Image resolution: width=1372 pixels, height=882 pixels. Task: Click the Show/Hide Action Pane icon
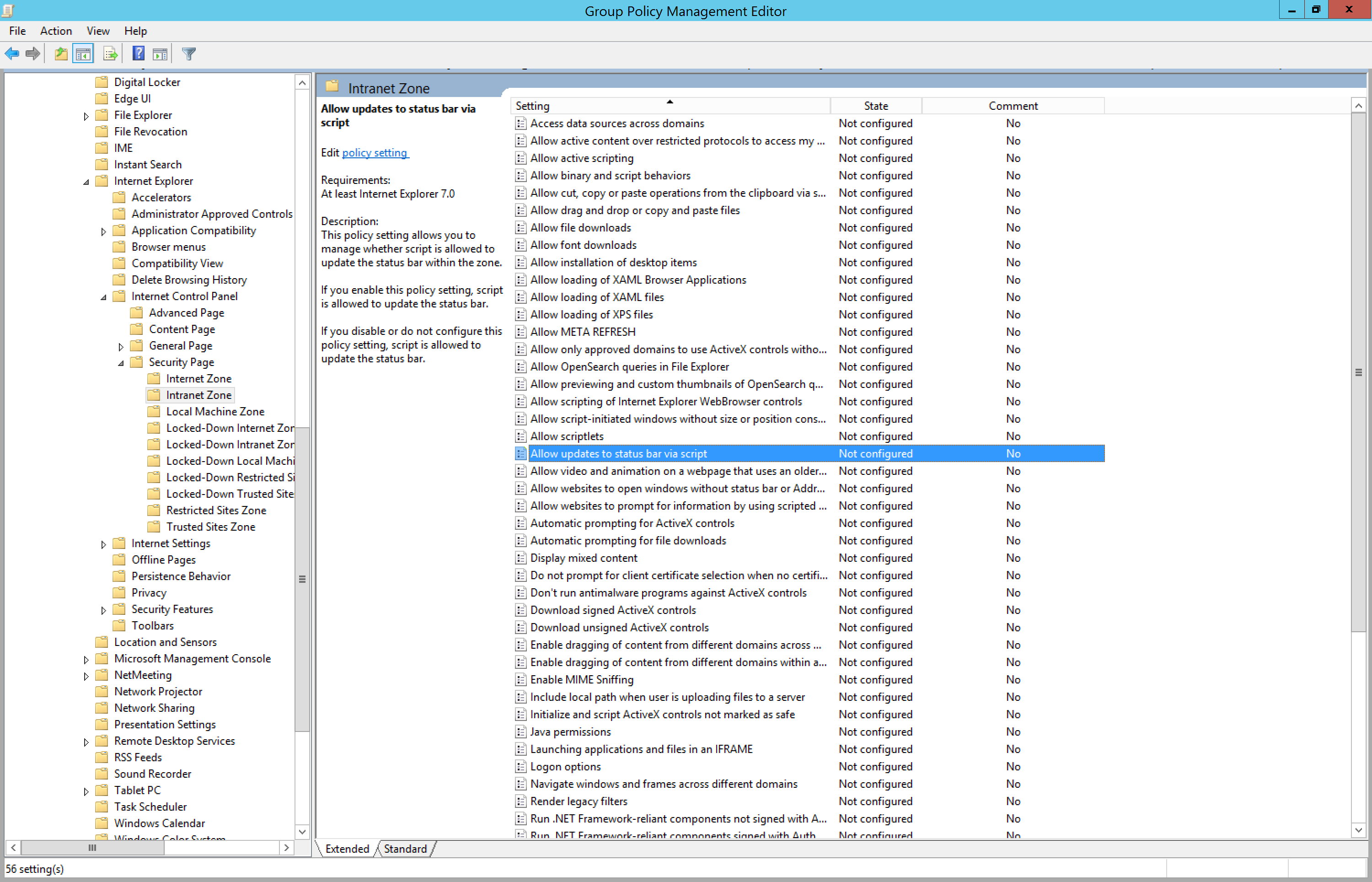click(160, 53)
